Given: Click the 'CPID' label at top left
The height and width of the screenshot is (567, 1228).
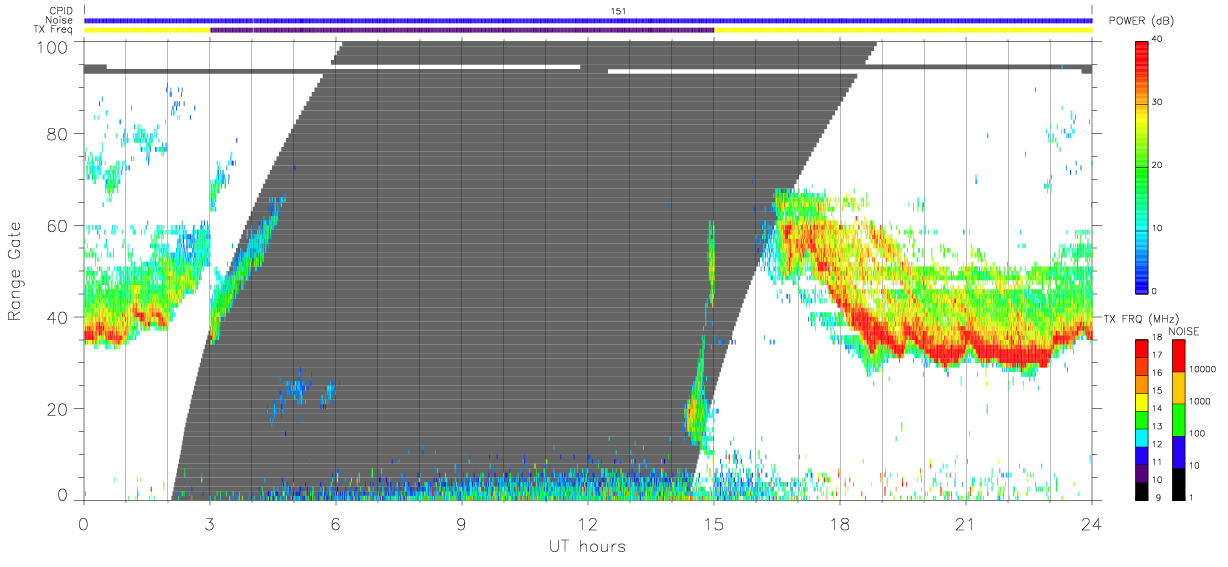Looking at the screenshot, I should pos(62,11).
